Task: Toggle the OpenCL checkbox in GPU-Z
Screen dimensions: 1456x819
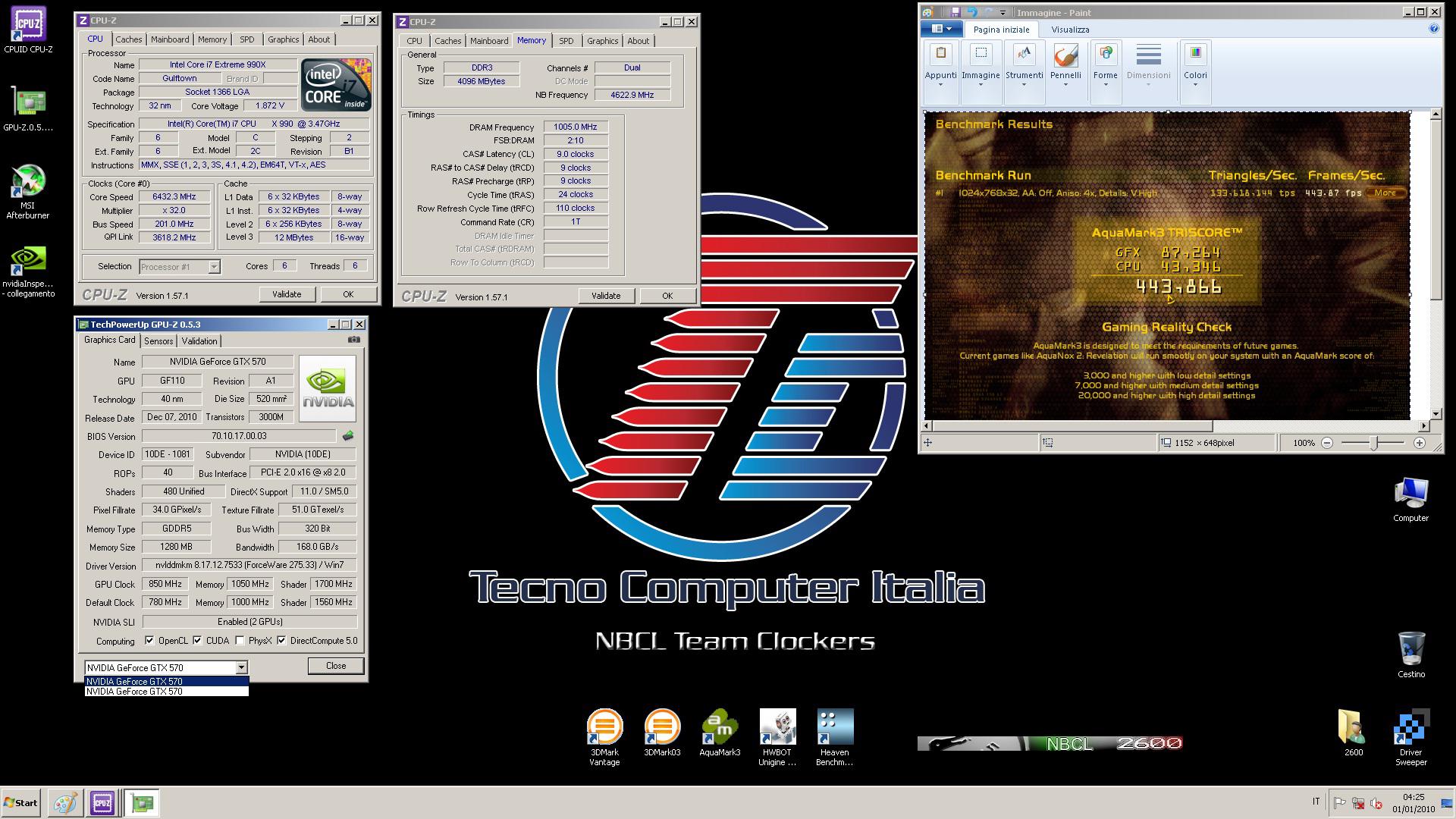Action: click(x=149, y=641)
